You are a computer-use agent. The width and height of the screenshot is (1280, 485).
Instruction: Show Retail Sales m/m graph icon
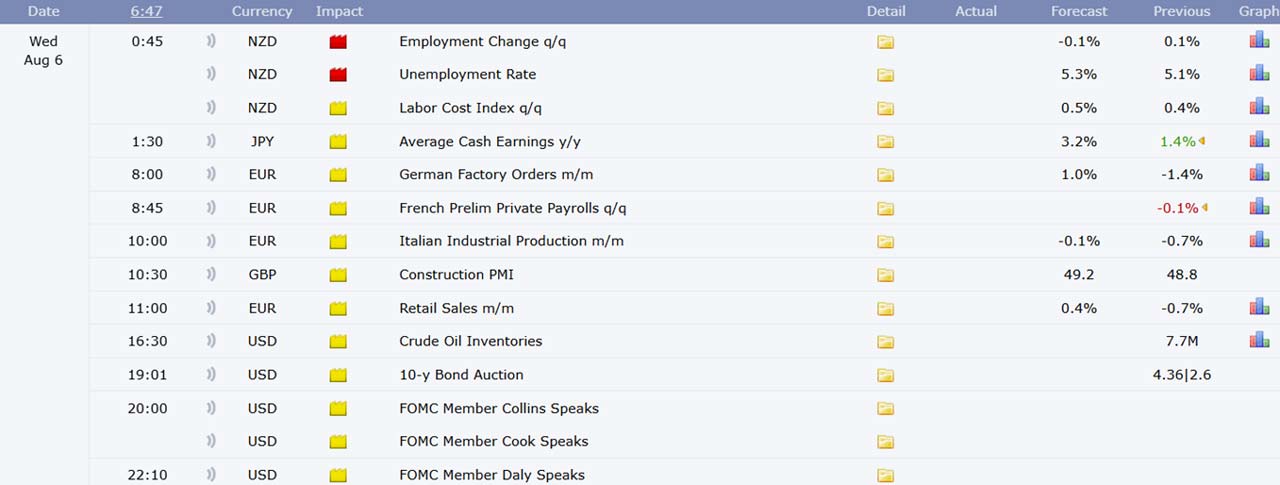point(1258,307)
